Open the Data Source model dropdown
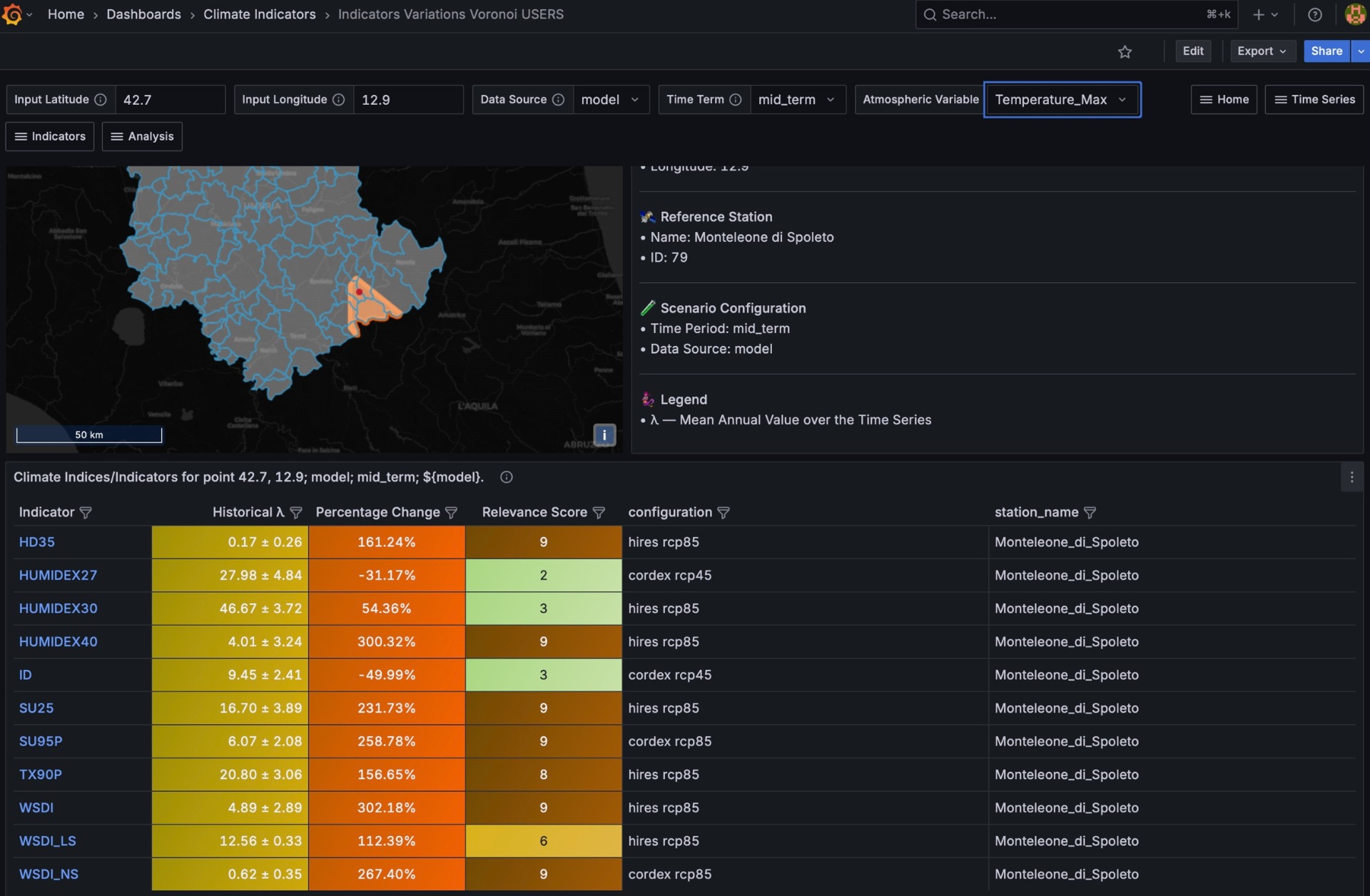The image size is (1370, 896). click(x=610, y=100)
